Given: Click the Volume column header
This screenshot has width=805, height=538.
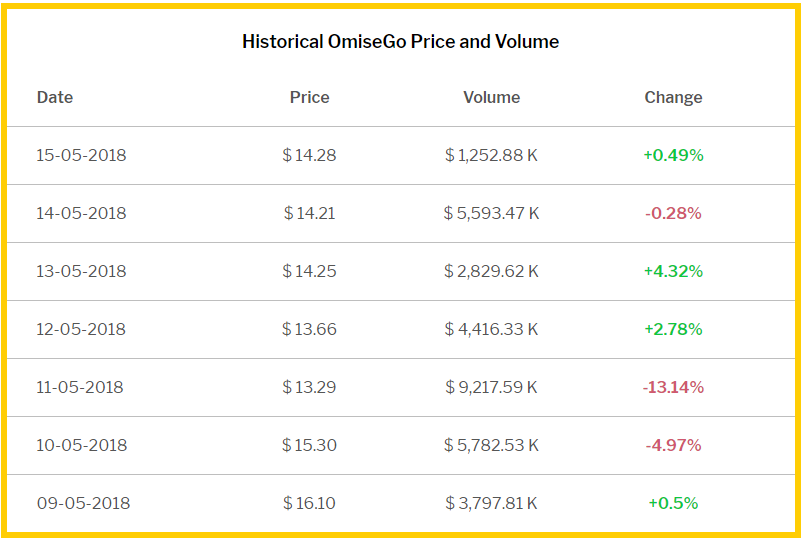Looking at the screenshot, I should [x=491, y=97].
